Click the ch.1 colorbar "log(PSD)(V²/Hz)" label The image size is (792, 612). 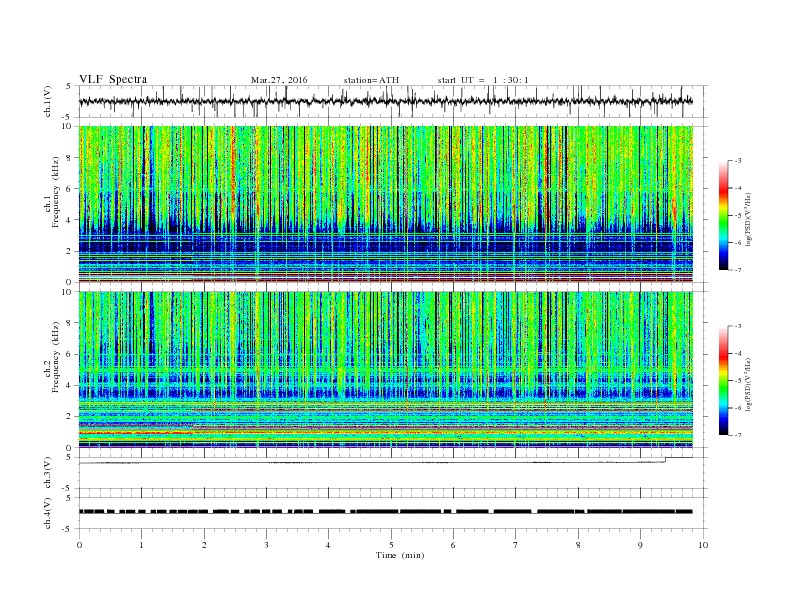tap(748, 220)
